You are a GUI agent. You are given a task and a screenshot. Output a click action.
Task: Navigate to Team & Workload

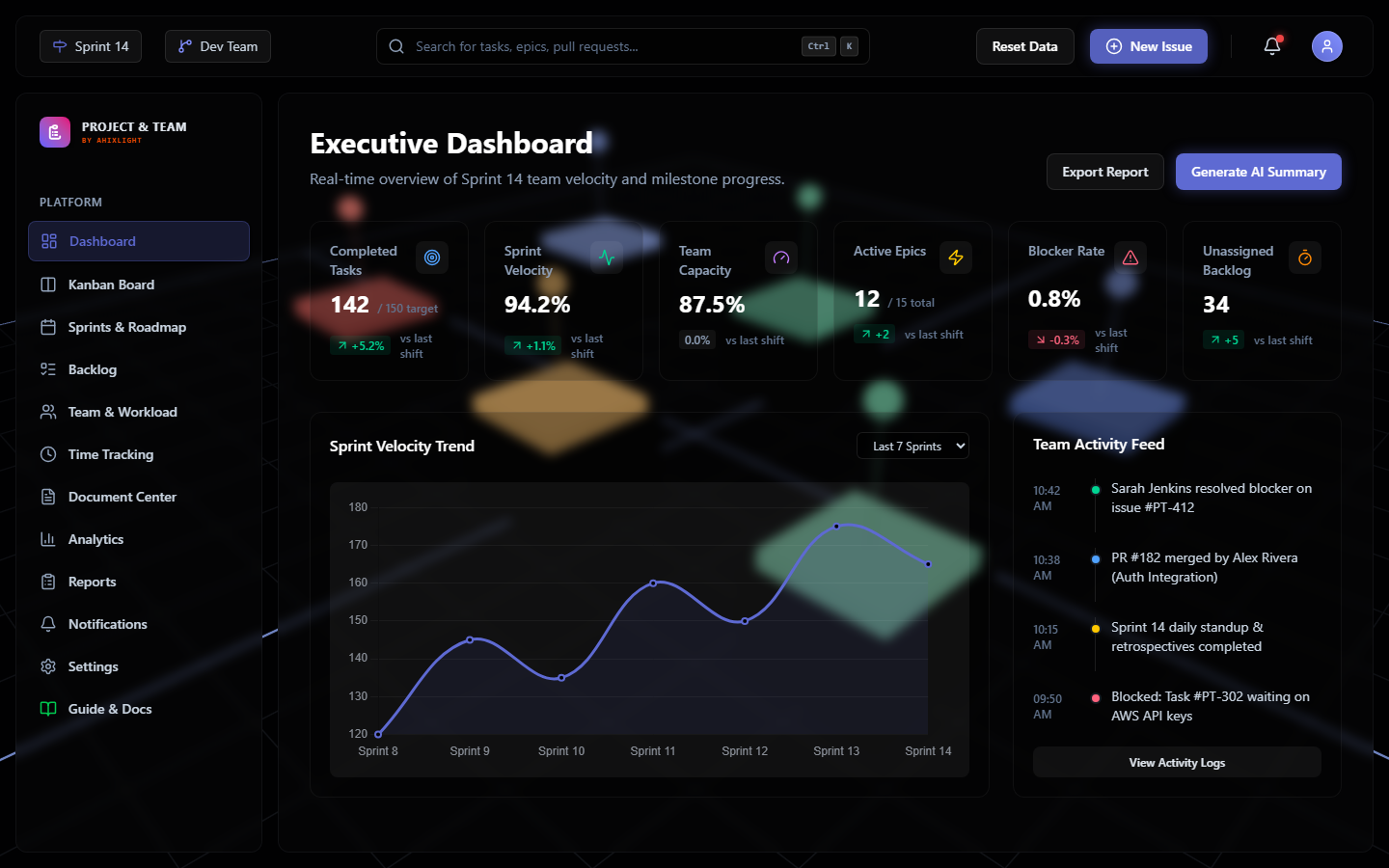[x=139, y=412]
